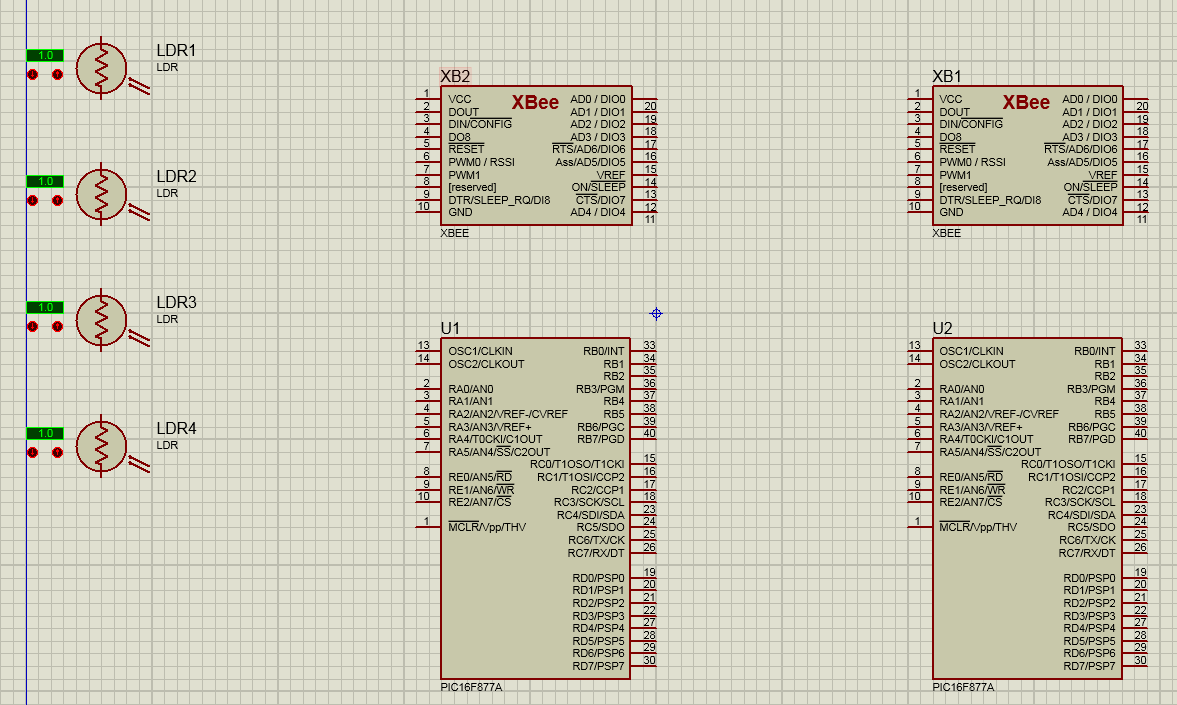Click the LDR3 component name label
The image size is (1177, 705).
[x=176, y=303]
